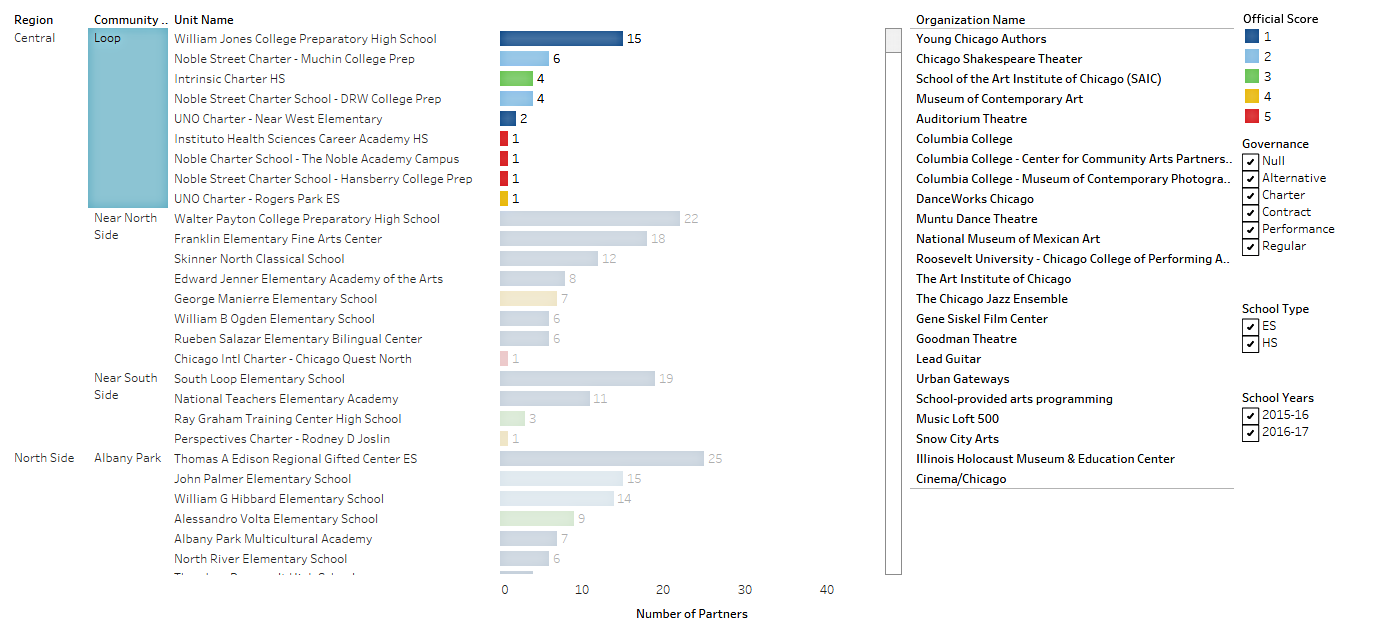The height and width of the screenshot is (636, 1397).
Task: Select Young Chicago Authors in organization list
Action: (981, 39)
